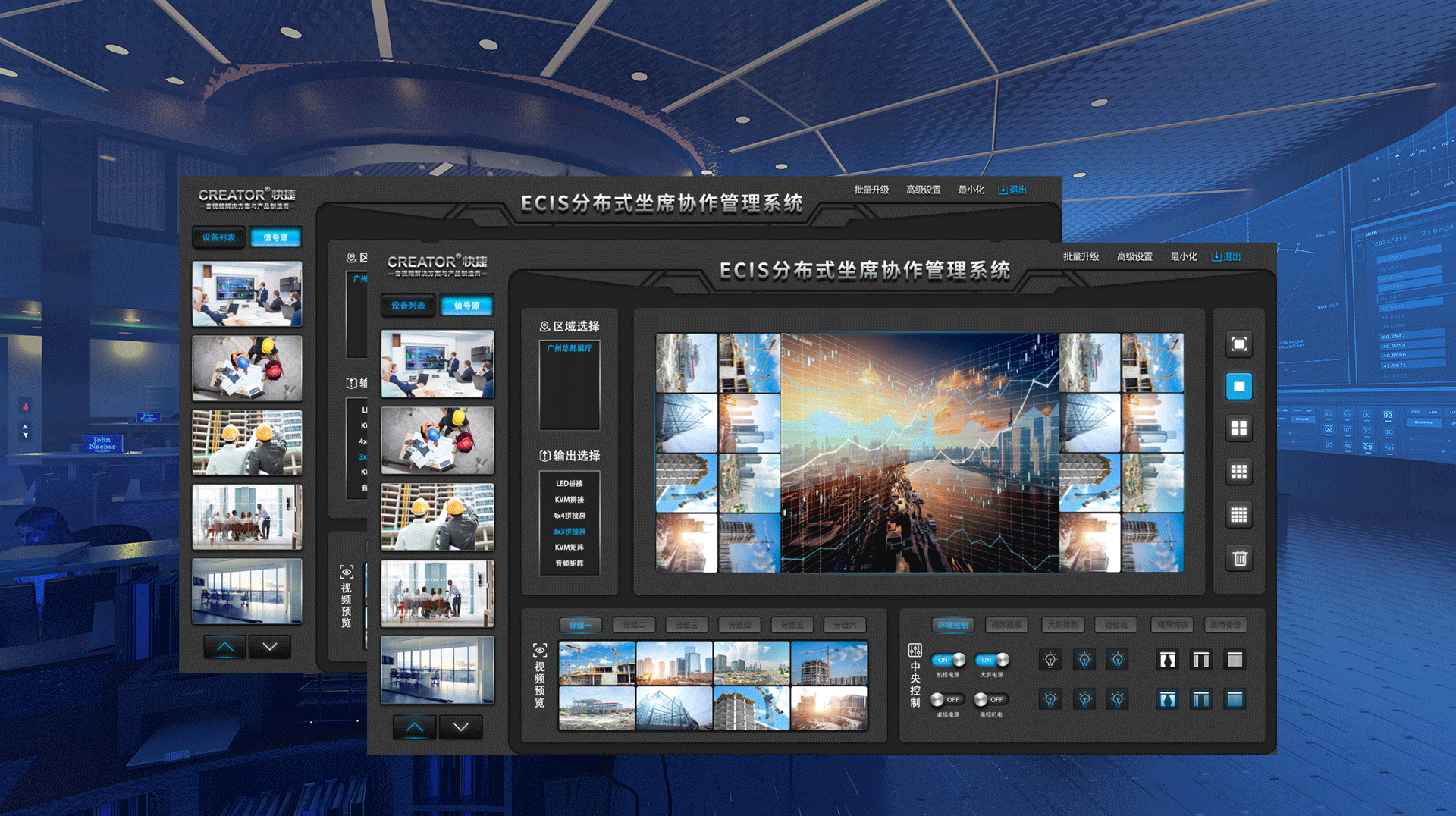Click the white open-curtain icon in top row
This screenshot has height=816, width=1456.
coord(1167,660)
